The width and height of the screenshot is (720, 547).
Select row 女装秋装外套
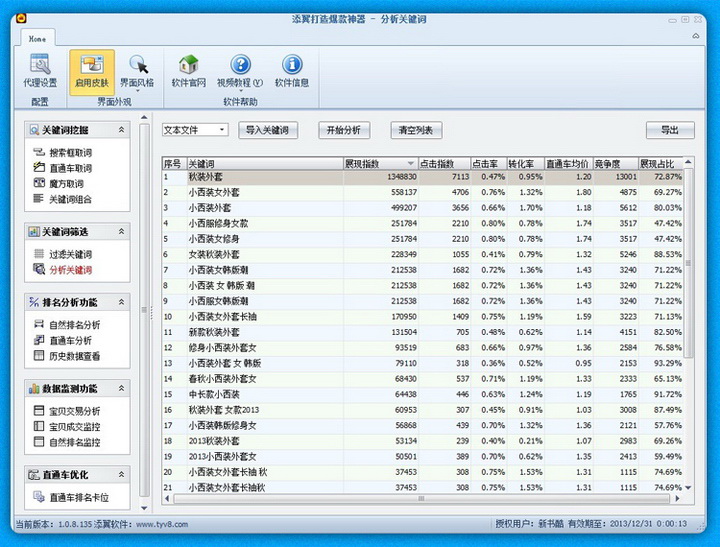(422, 254)
